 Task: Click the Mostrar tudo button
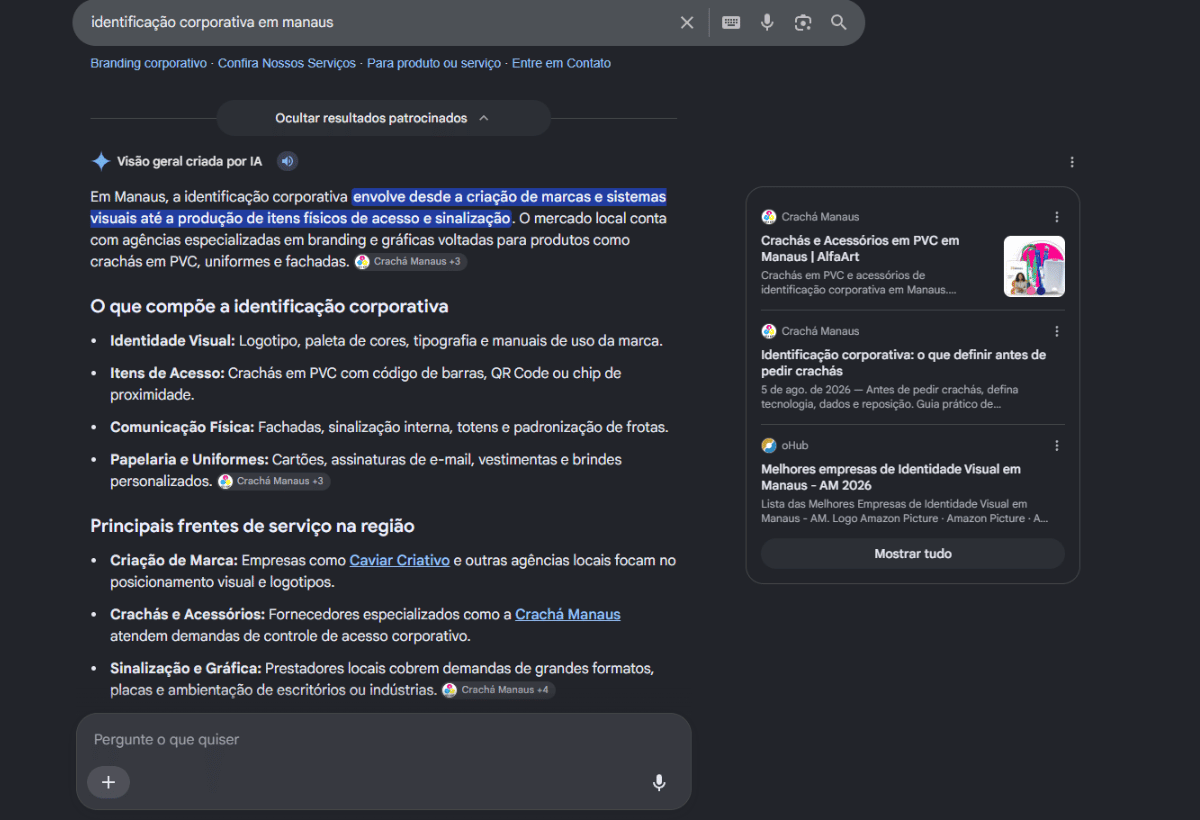(913, 553)
